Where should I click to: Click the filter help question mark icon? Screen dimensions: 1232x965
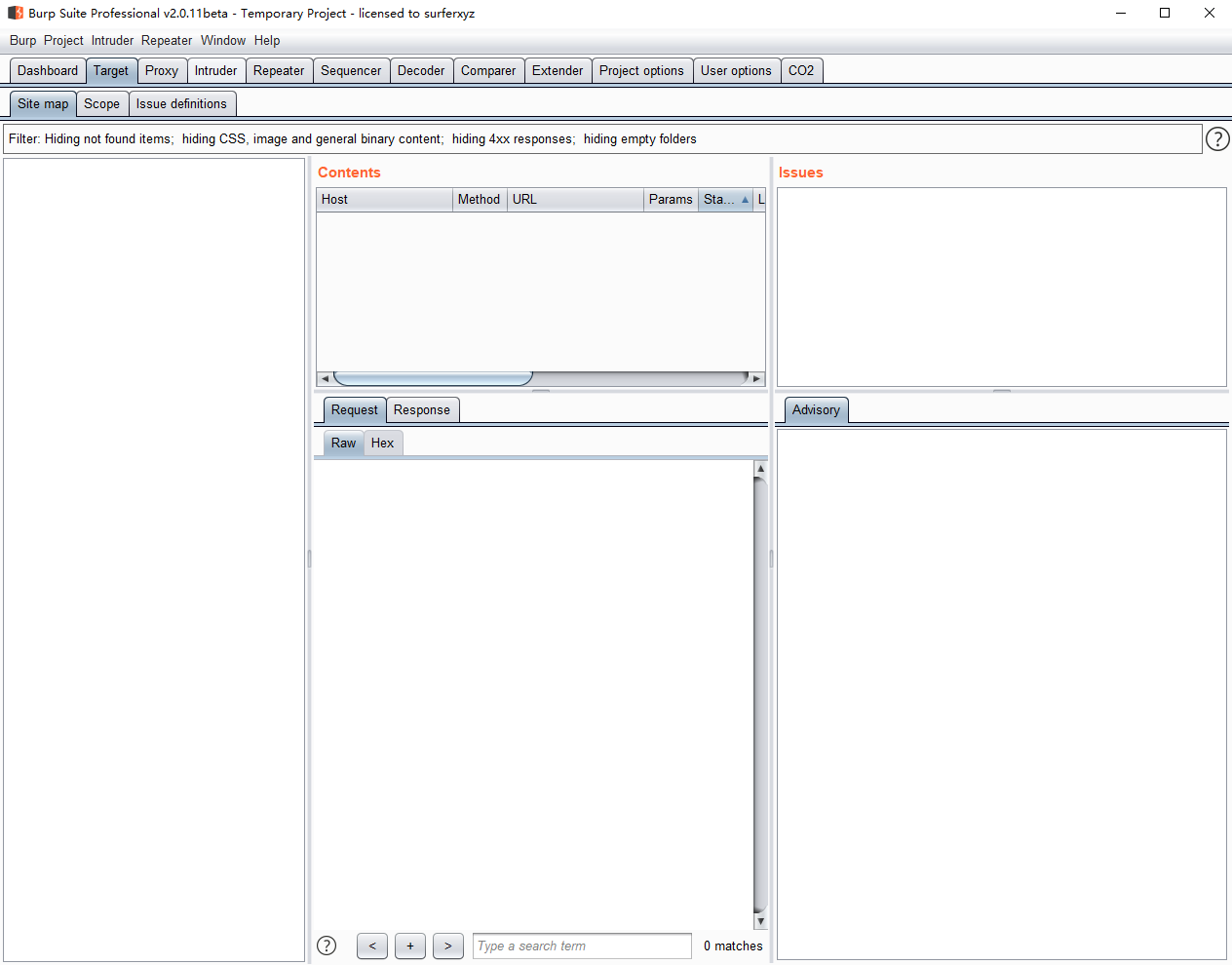click(1217, 139)
